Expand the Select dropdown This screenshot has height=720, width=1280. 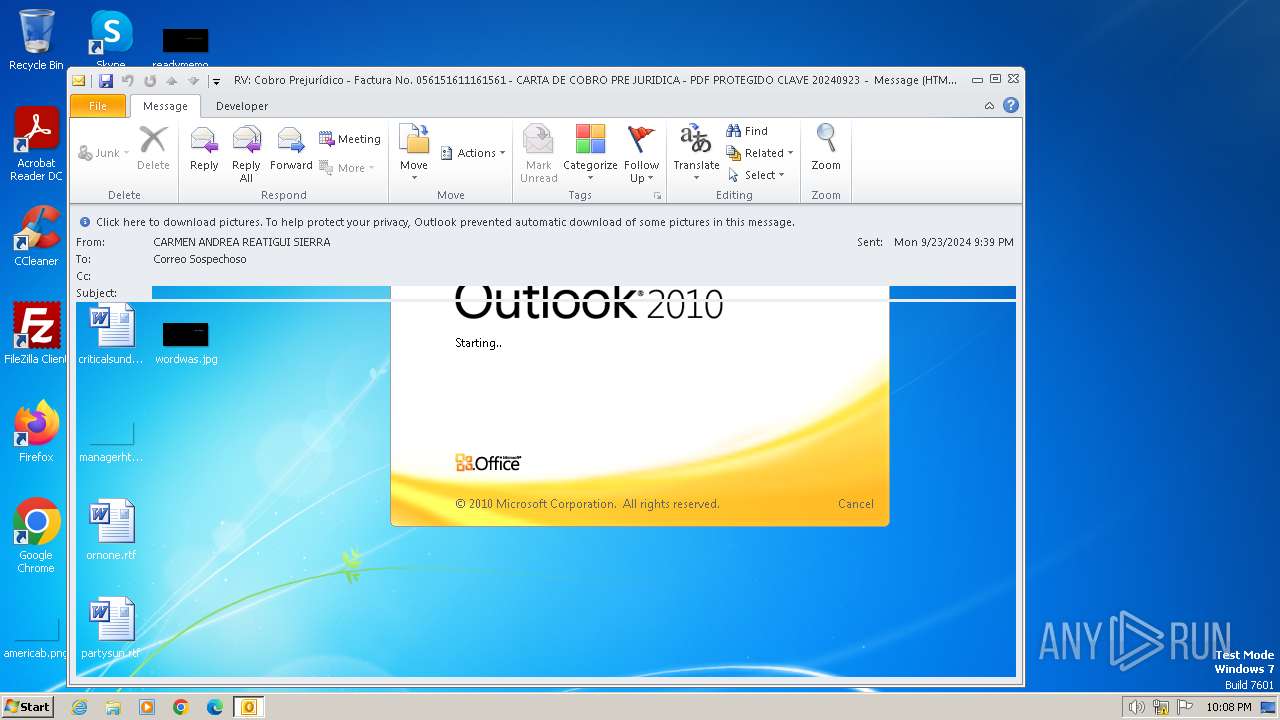coord(757,175)
